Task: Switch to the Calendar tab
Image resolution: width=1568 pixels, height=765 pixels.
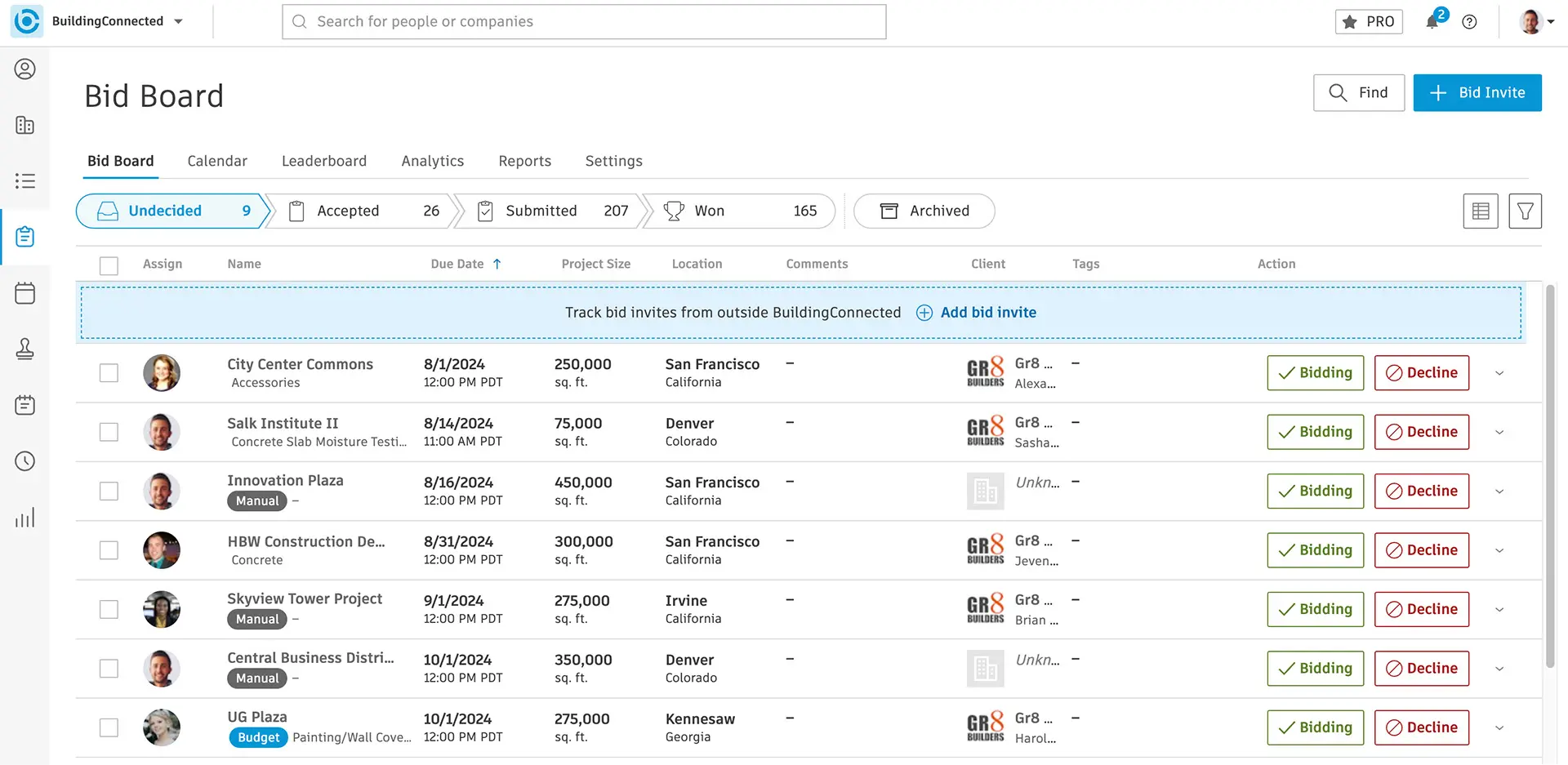Action: (217, 161)
